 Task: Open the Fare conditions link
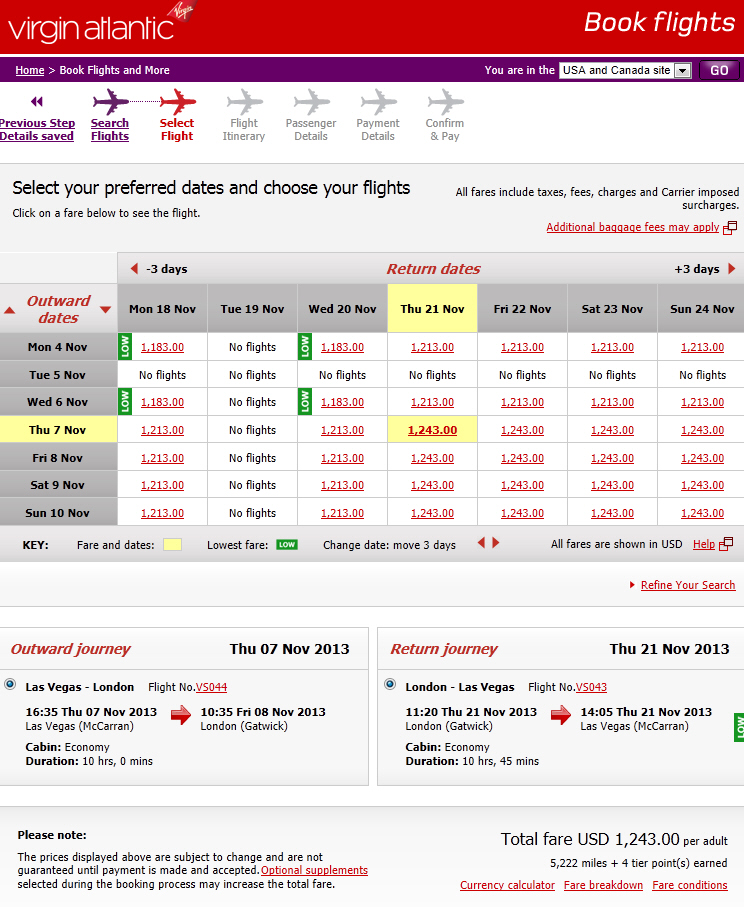tap(690, 885)
